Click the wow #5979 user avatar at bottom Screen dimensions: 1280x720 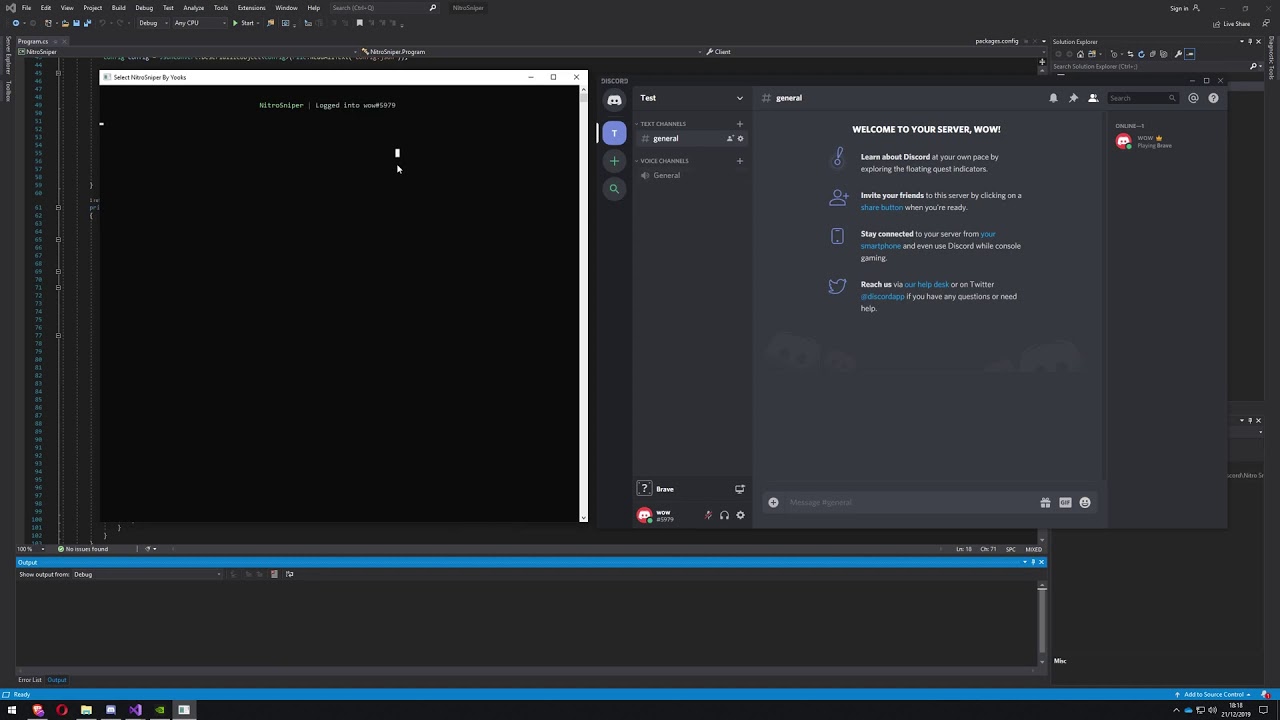645,516
